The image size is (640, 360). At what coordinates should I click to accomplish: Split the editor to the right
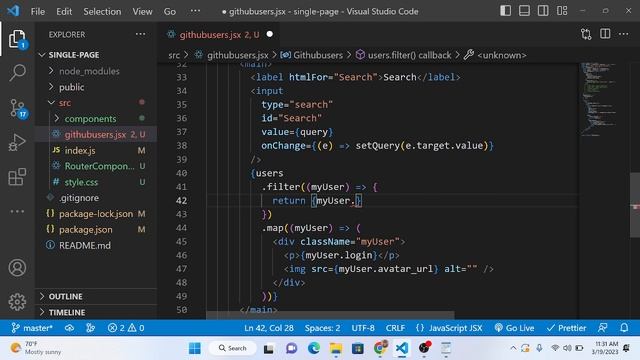point(605,34)
